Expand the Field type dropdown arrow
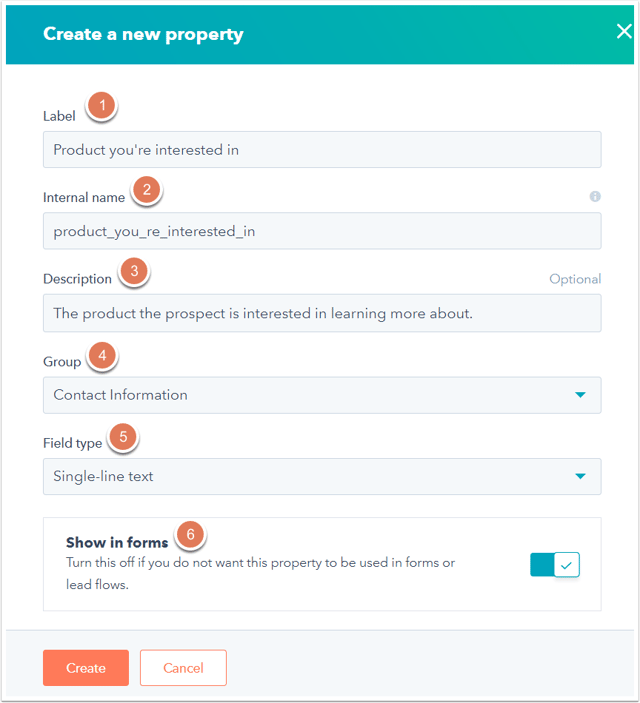 tap(580, 476)
